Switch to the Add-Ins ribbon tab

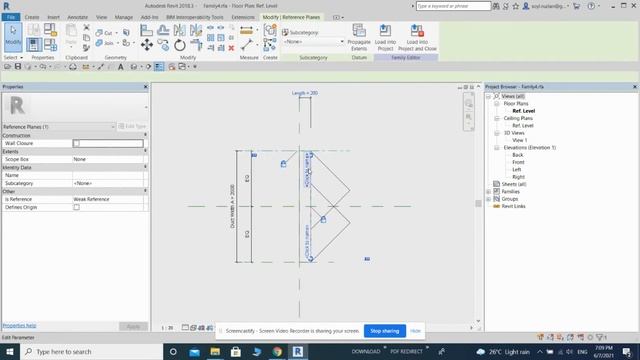pos(149,17)
